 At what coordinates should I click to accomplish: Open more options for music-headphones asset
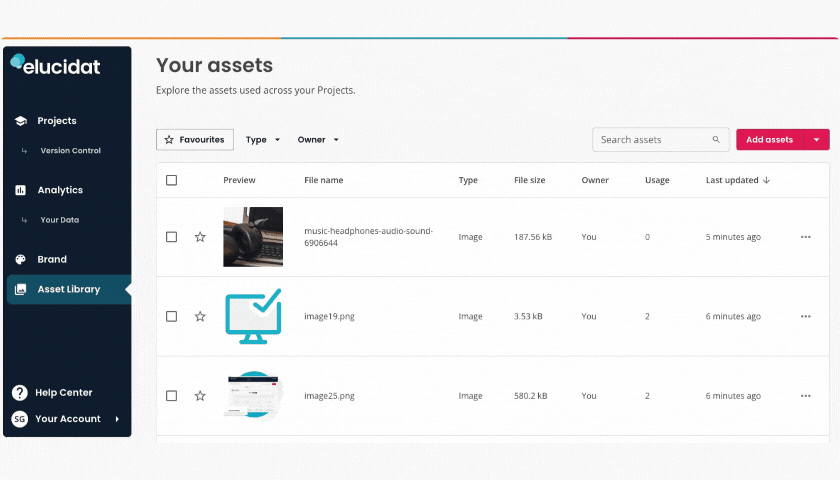tap(806, 237)
